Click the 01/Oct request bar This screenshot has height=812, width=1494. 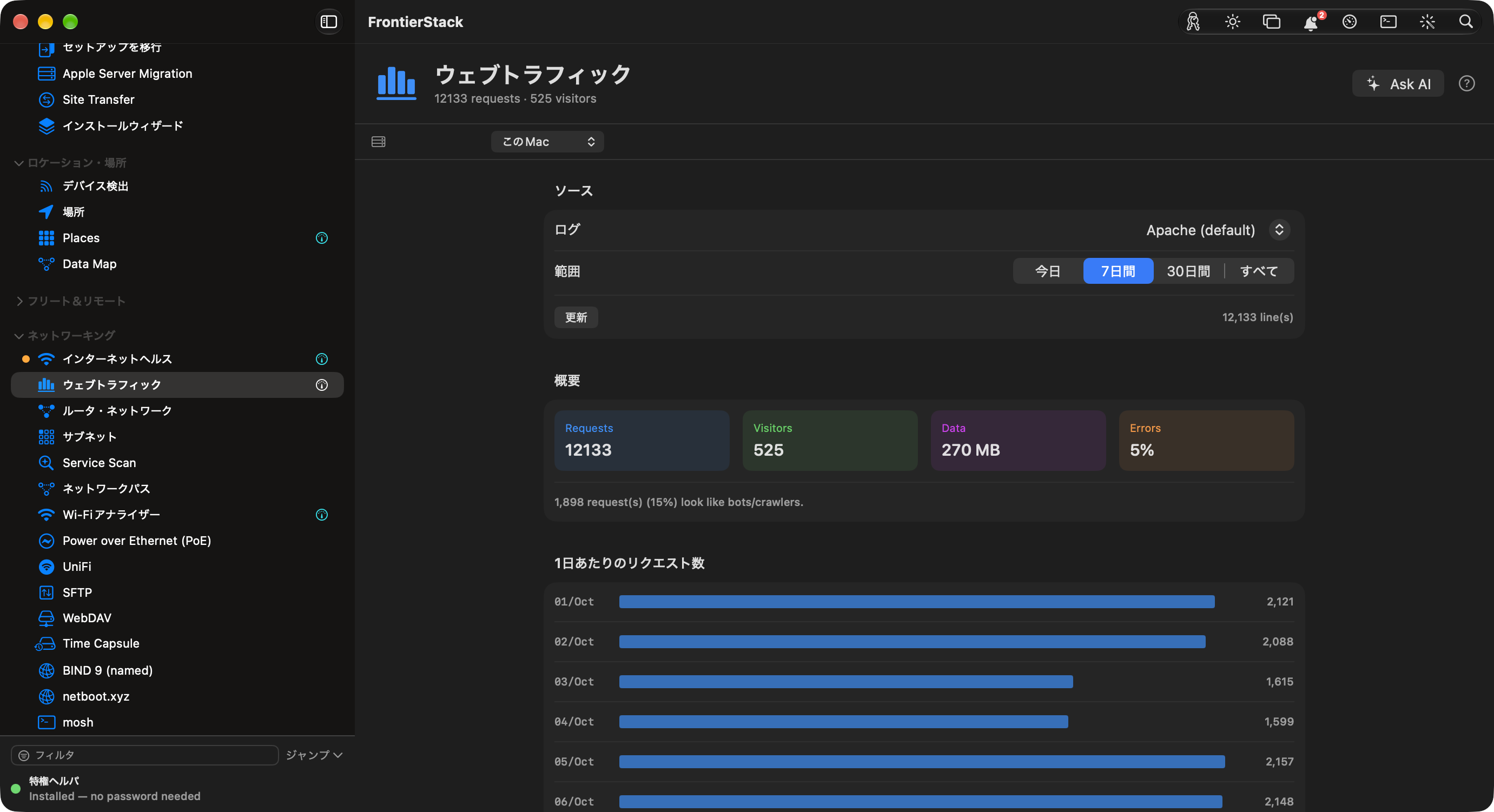coord(917,602)
